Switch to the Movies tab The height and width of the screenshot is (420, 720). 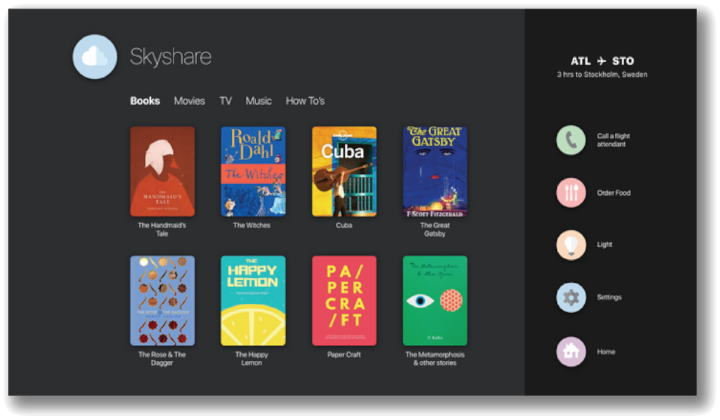[189, 101]
